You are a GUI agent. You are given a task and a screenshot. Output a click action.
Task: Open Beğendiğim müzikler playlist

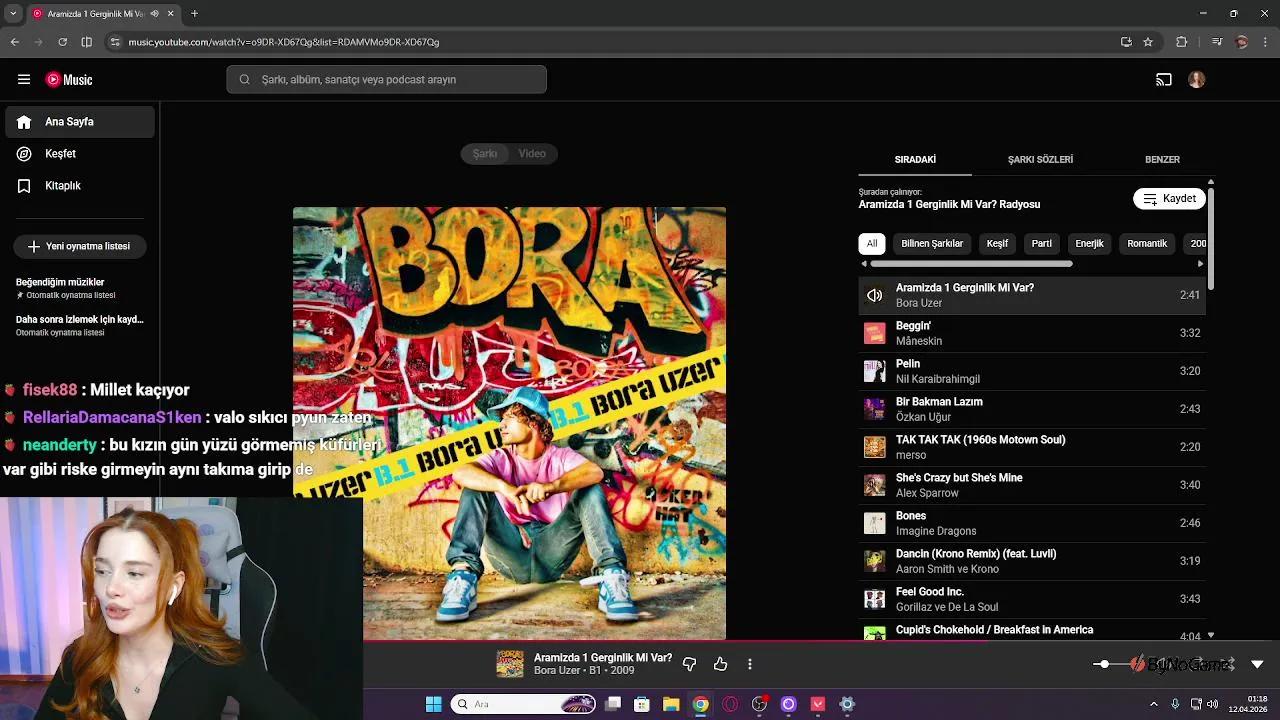(x=80, y=288)
